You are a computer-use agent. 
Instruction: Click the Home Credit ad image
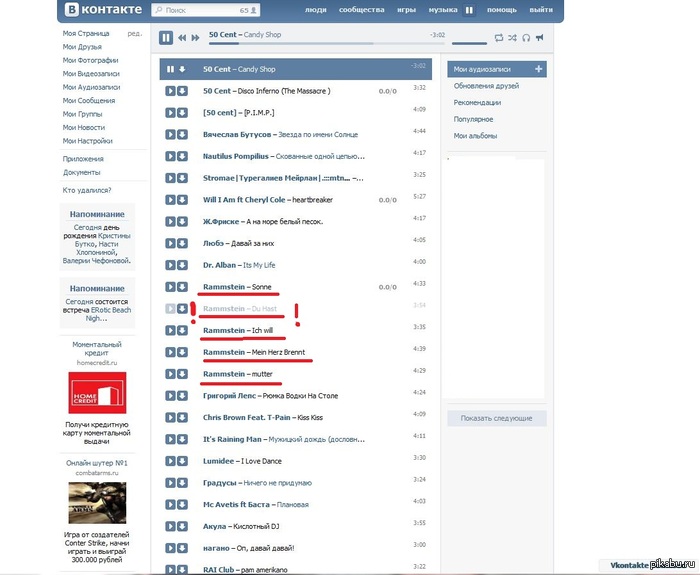[97, 393]
